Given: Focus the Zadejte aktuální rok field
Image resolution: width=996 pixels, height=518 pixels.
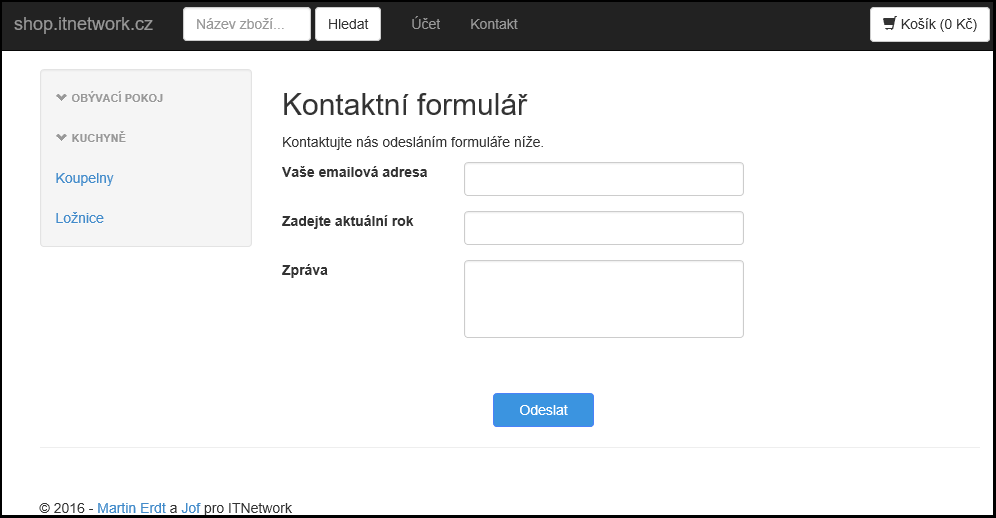Looking at the screenshot, I should tap(604, 228).
